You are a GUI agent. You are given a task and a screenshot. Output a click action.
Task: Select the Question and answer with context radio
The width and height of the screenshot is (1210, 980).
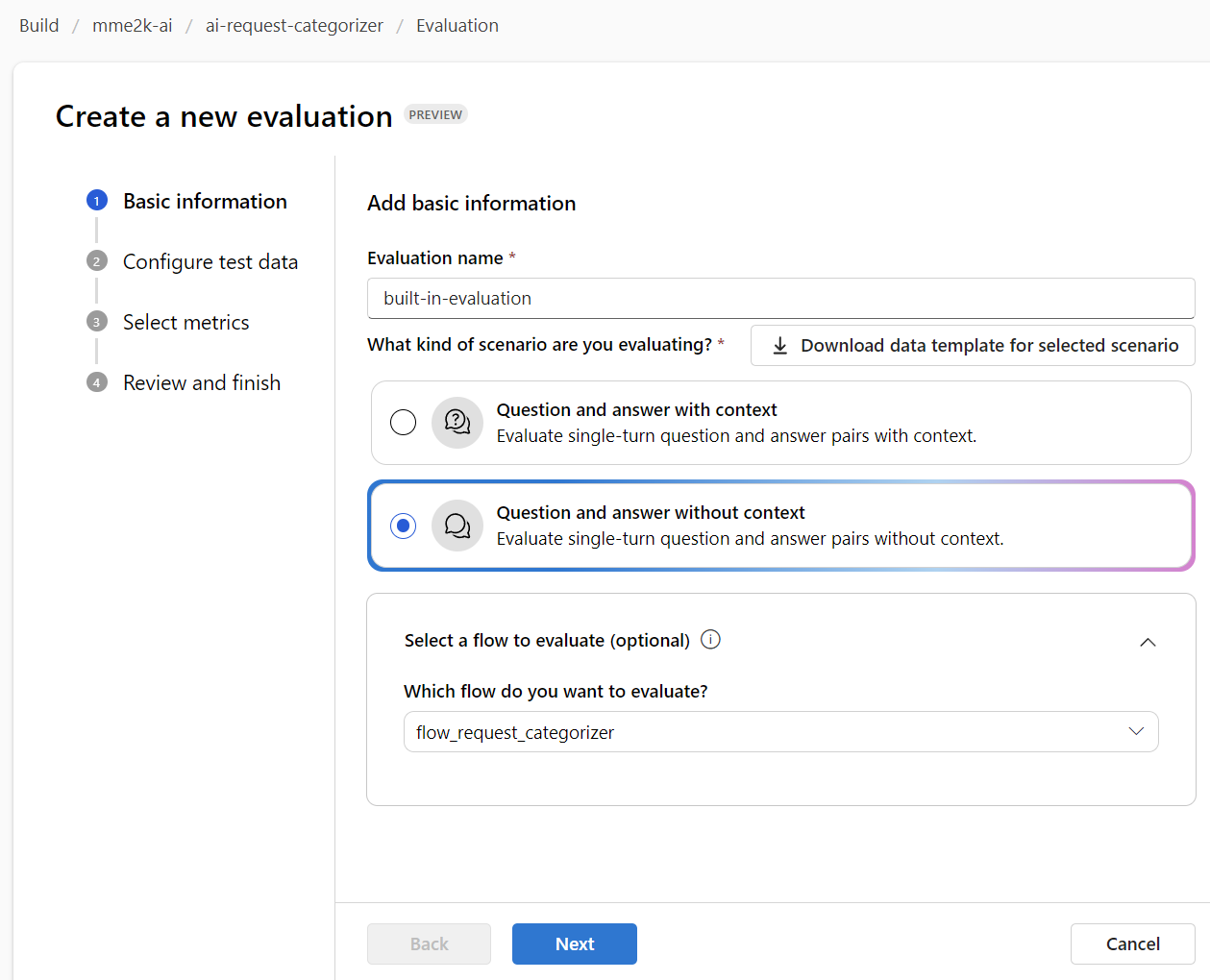pos(404,423)
